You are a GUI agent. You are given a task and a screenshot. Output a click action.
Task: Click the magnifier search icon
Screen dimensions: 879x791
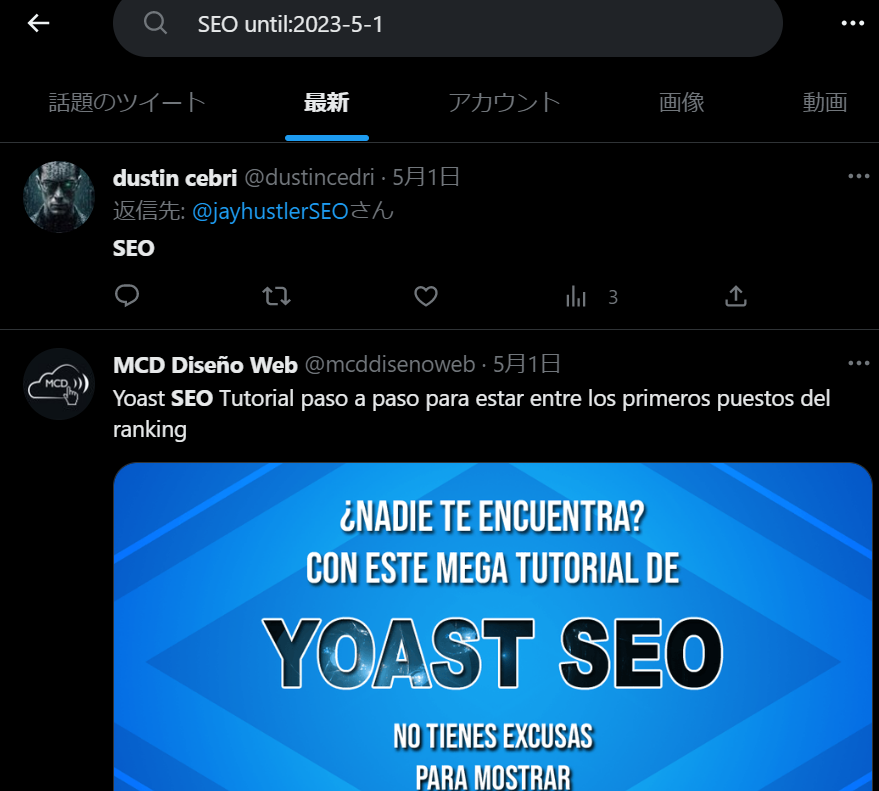click(x=155, y=24)
